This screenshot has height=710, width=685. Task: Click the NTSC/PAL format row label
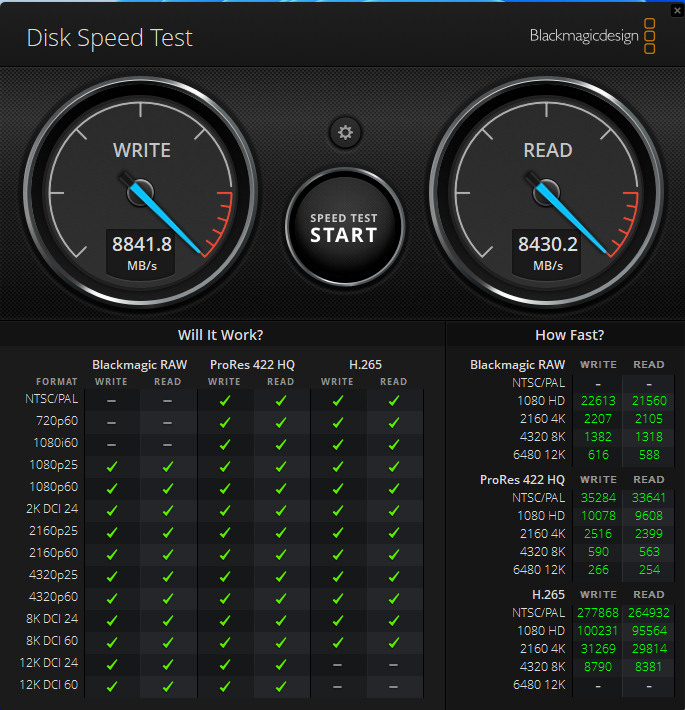coord(52,399)
